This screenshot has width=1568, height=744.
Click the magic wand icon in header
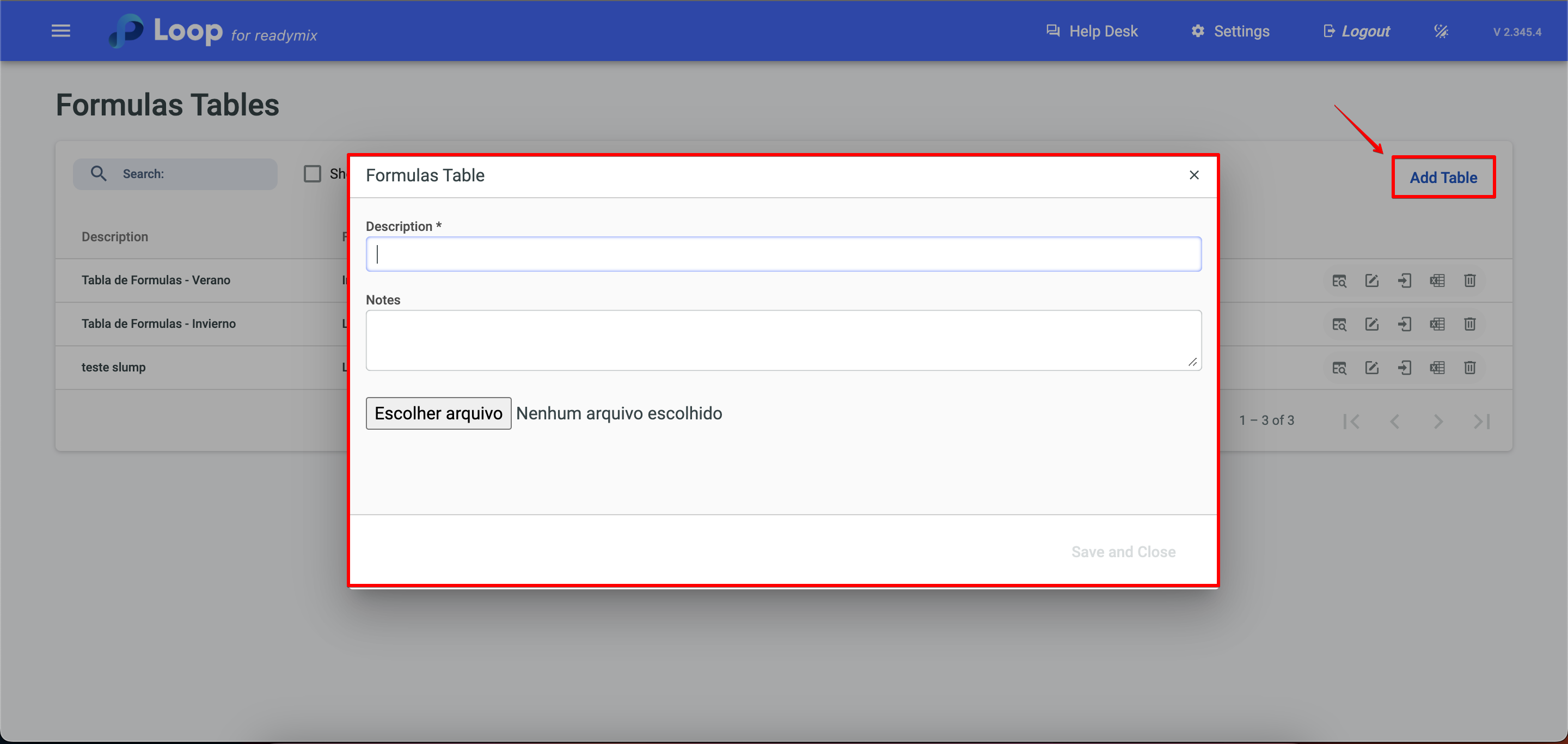pos(1441,31)
